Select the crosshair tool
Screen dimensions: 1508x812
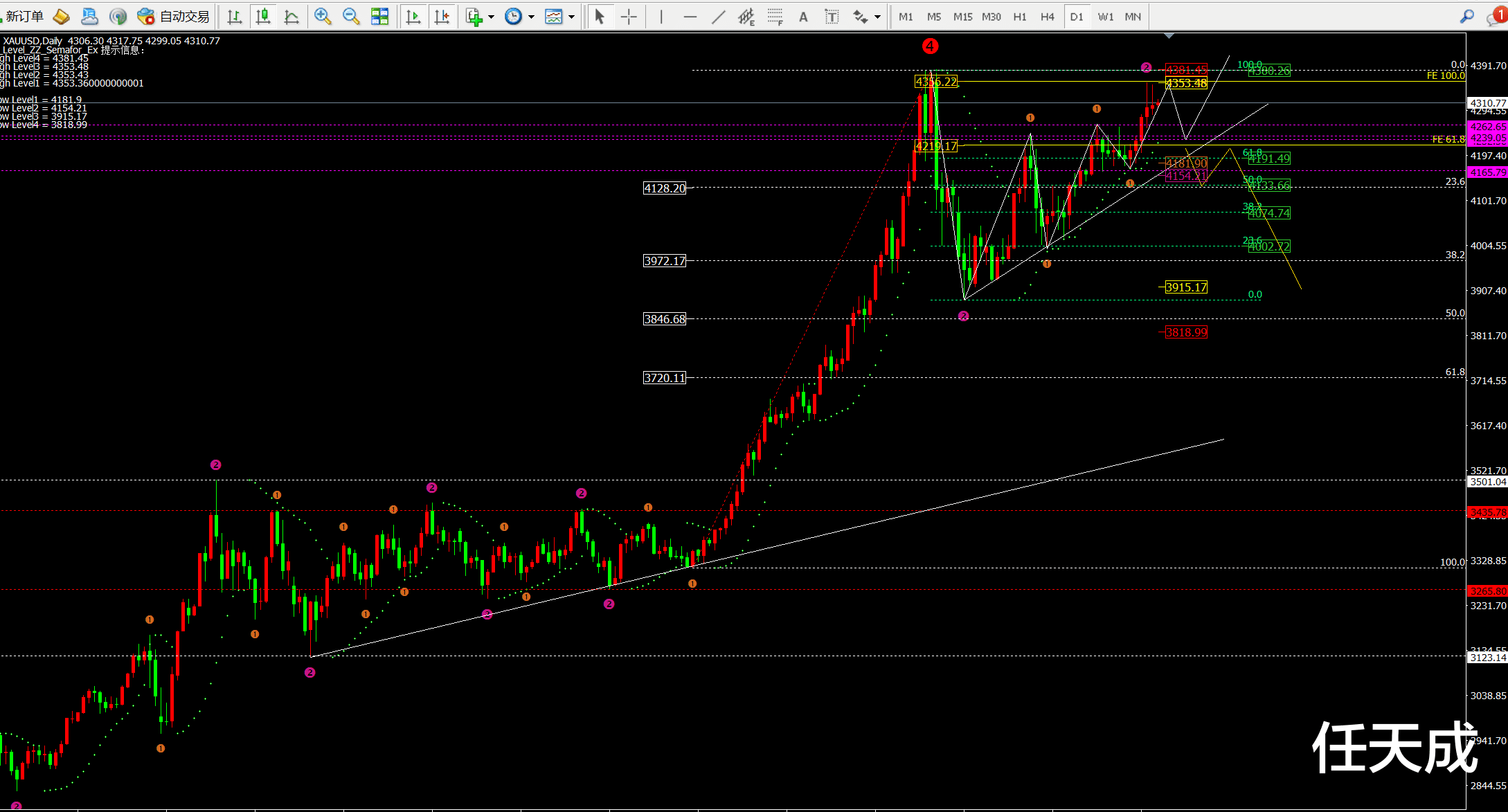629,17
